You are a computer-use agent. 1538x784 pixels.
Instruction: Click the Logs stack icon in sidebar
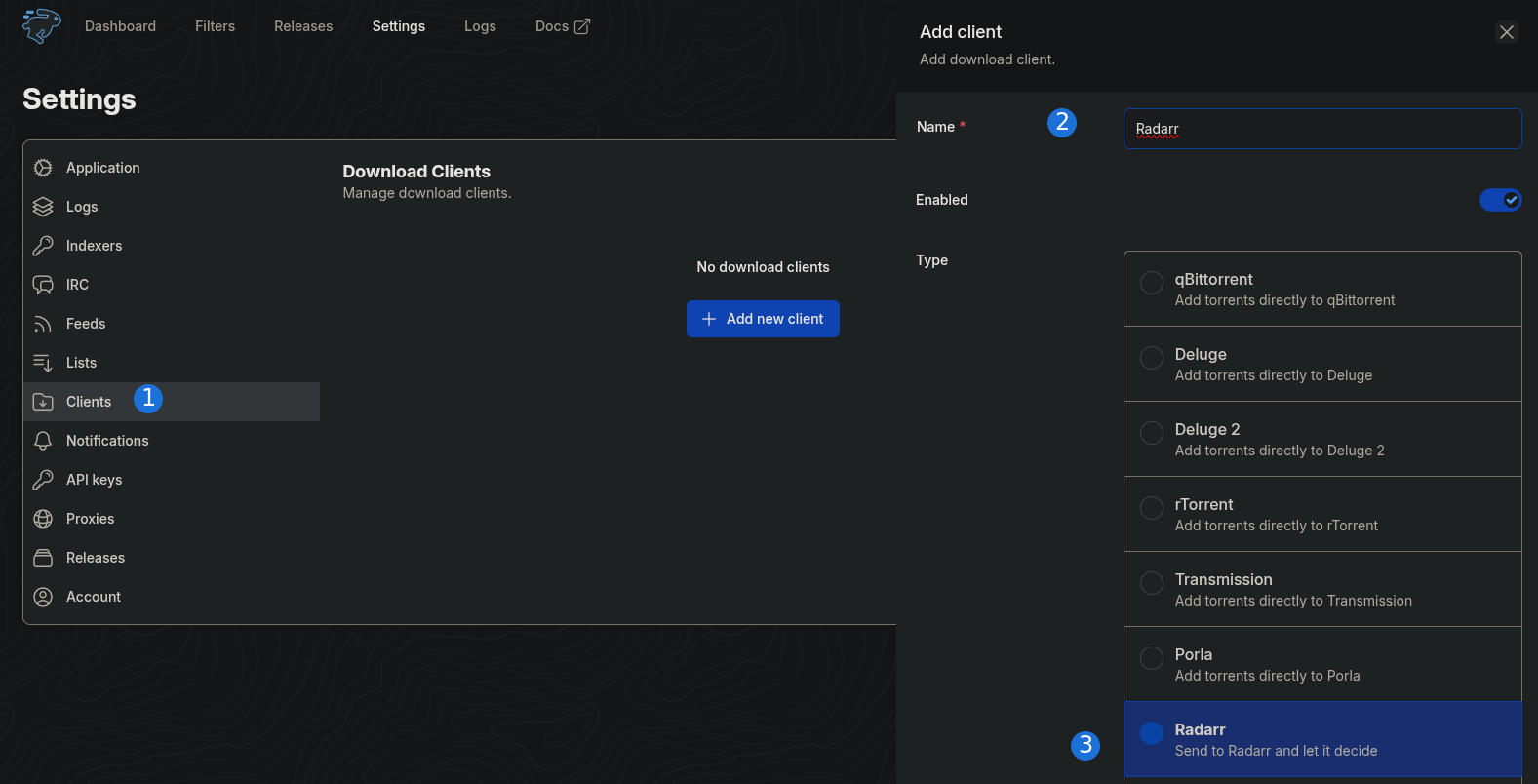coord(43,207)
